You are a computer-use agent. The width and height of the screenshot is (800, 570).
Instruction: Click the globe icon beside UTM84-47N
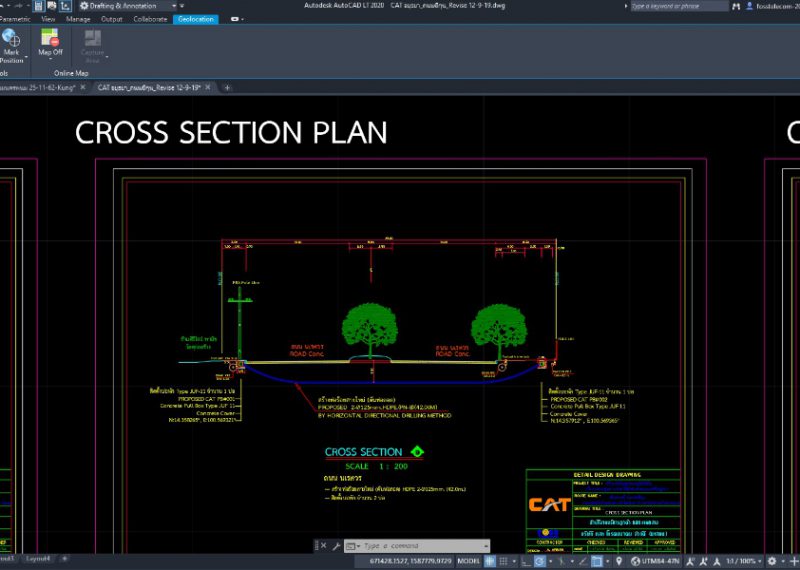(635, 561)
